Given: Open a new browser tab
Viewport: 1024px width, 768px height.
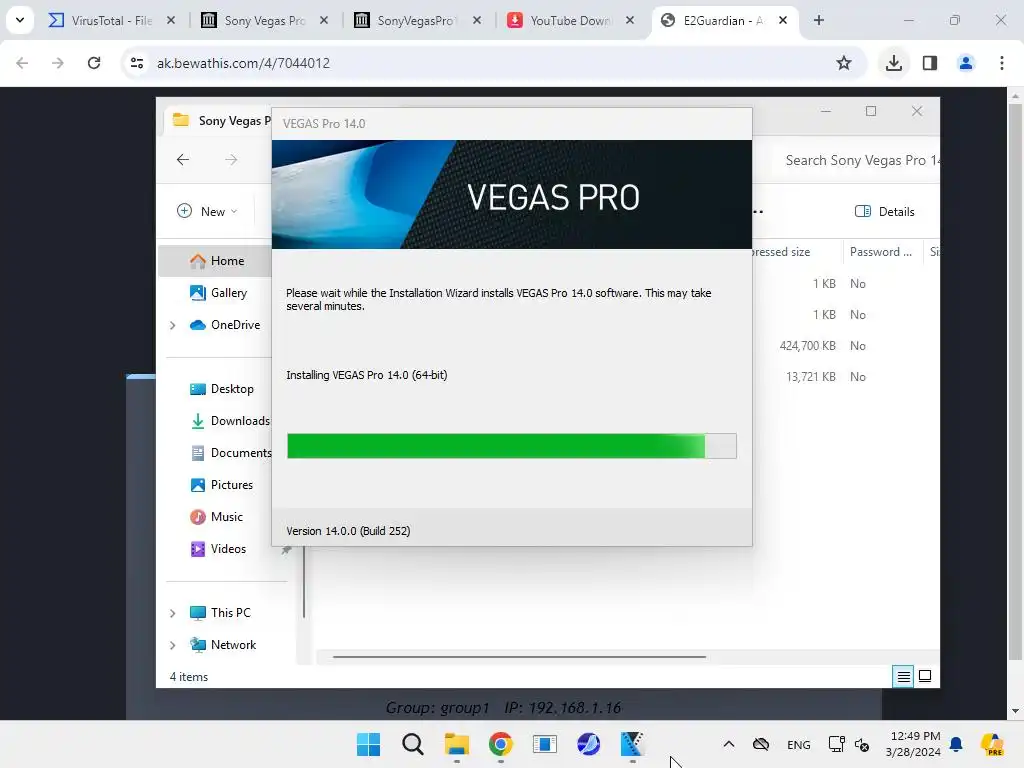Looking at the screenshot, I should click(818, 20).
